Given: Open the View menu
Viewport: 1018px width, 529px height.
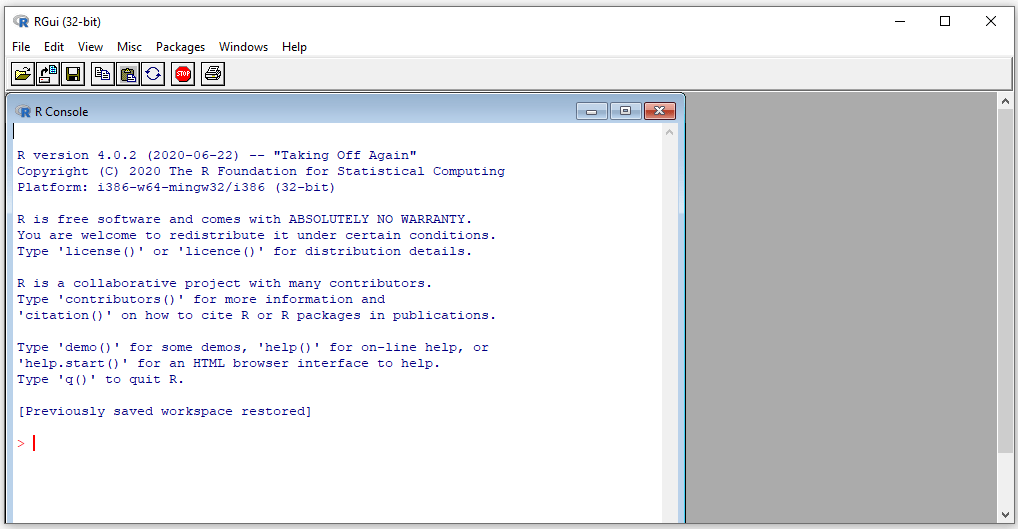Looking at the screenshot, I should (x=90, y=47).
